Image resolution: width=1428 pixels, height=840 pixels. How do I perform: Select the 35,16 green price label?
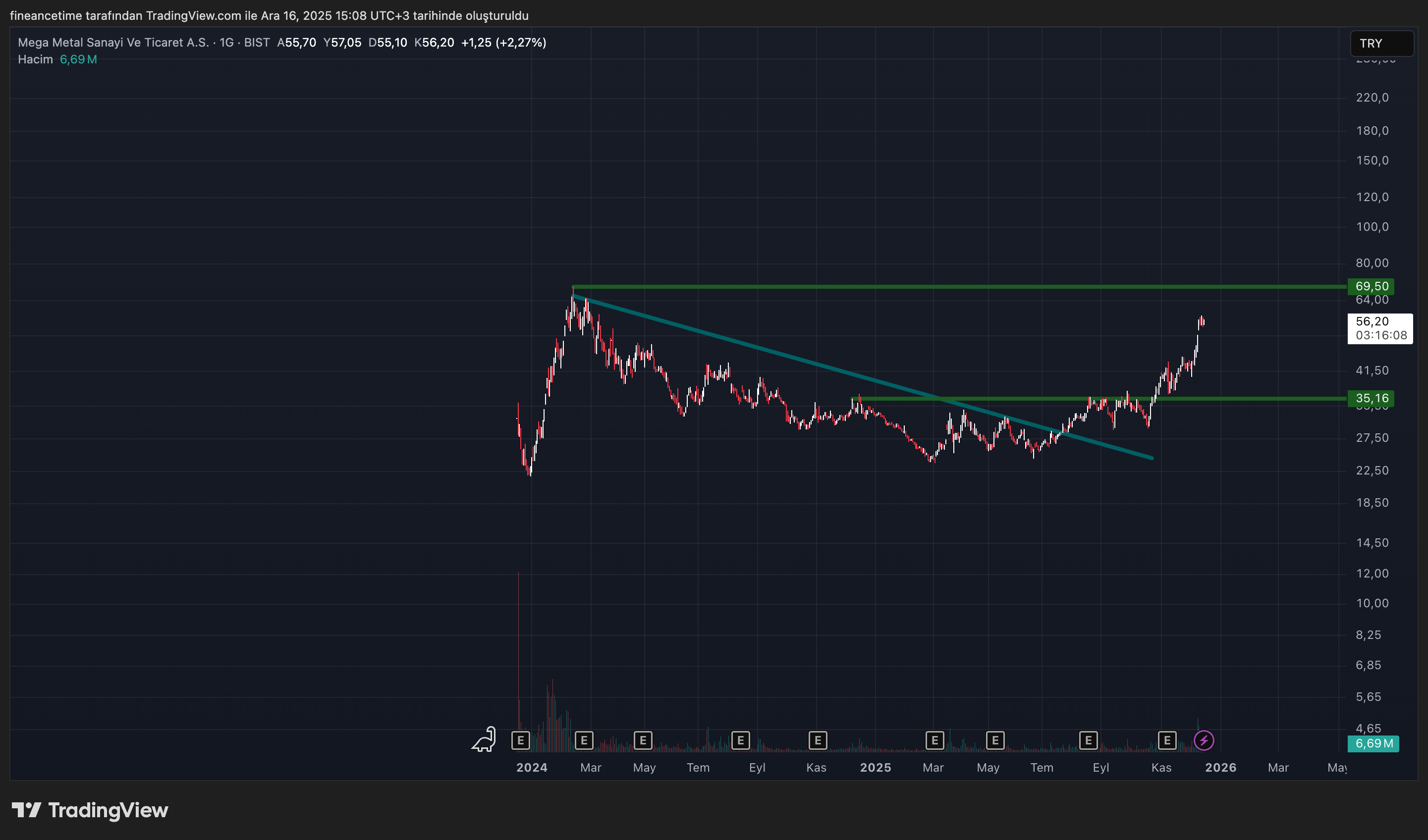pyautogui.click(x=1371, y=399)
